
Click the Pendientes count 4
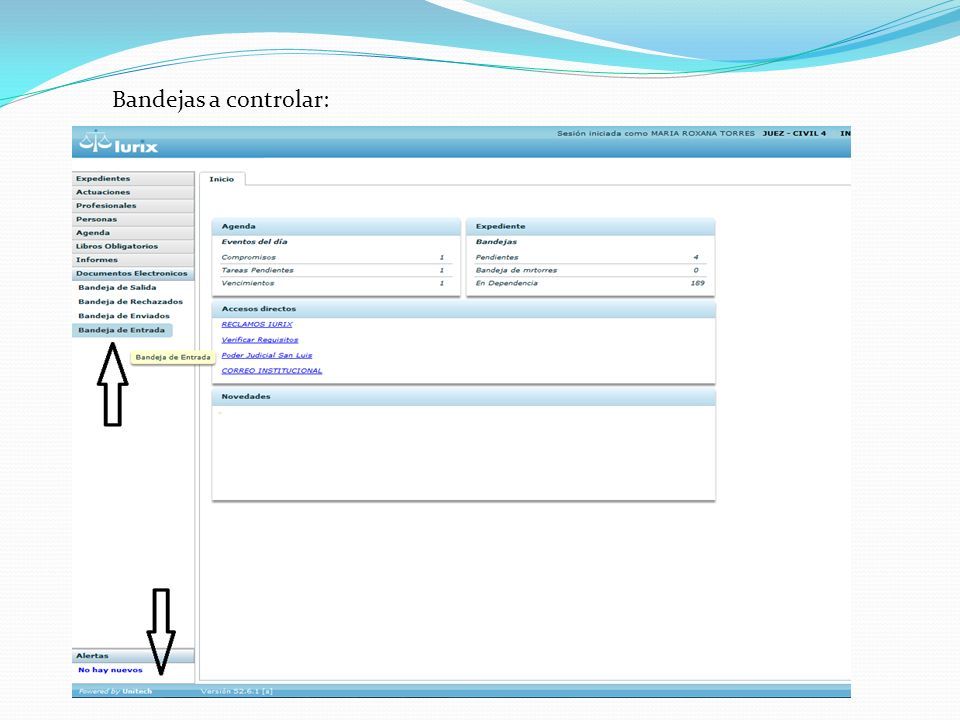click(696, 257)
